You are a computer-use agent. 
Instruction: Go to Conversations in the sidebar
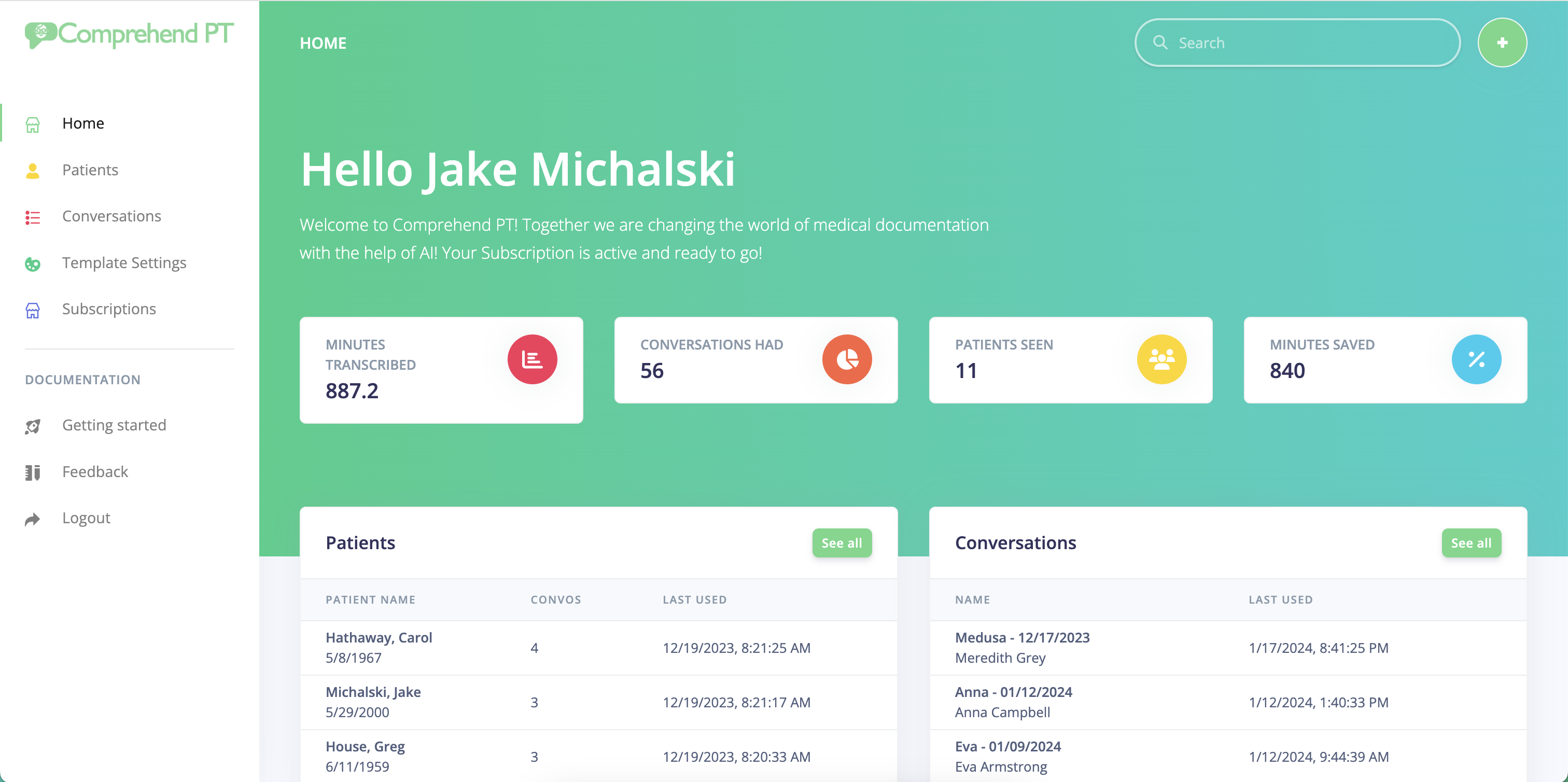tap(111, 216)
